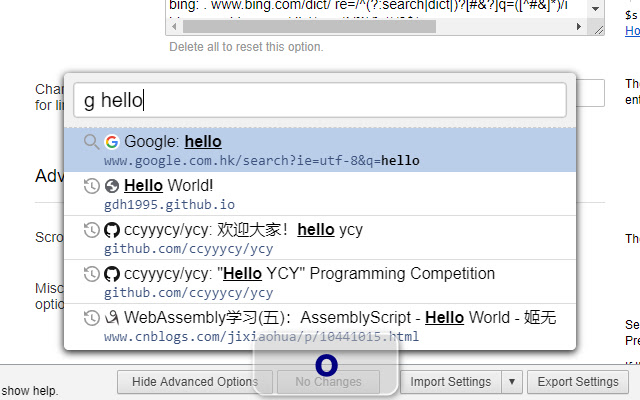Image resolution: width=640 pixels, height=400 pixels.
Task: Click history icon on Programming Competition row
Action: click(91, 274)
